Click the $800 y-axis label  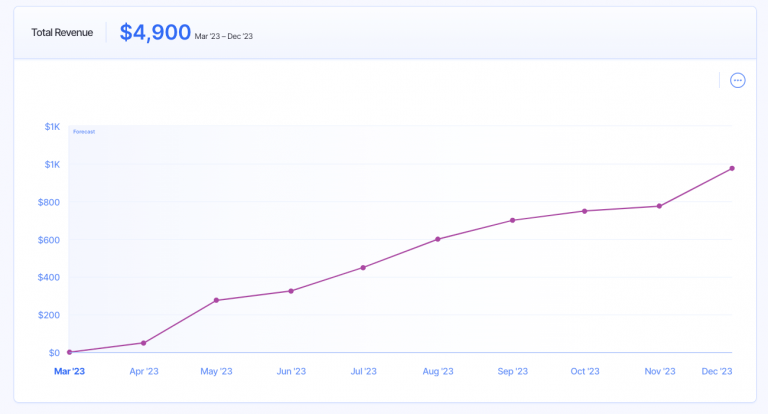49,202
